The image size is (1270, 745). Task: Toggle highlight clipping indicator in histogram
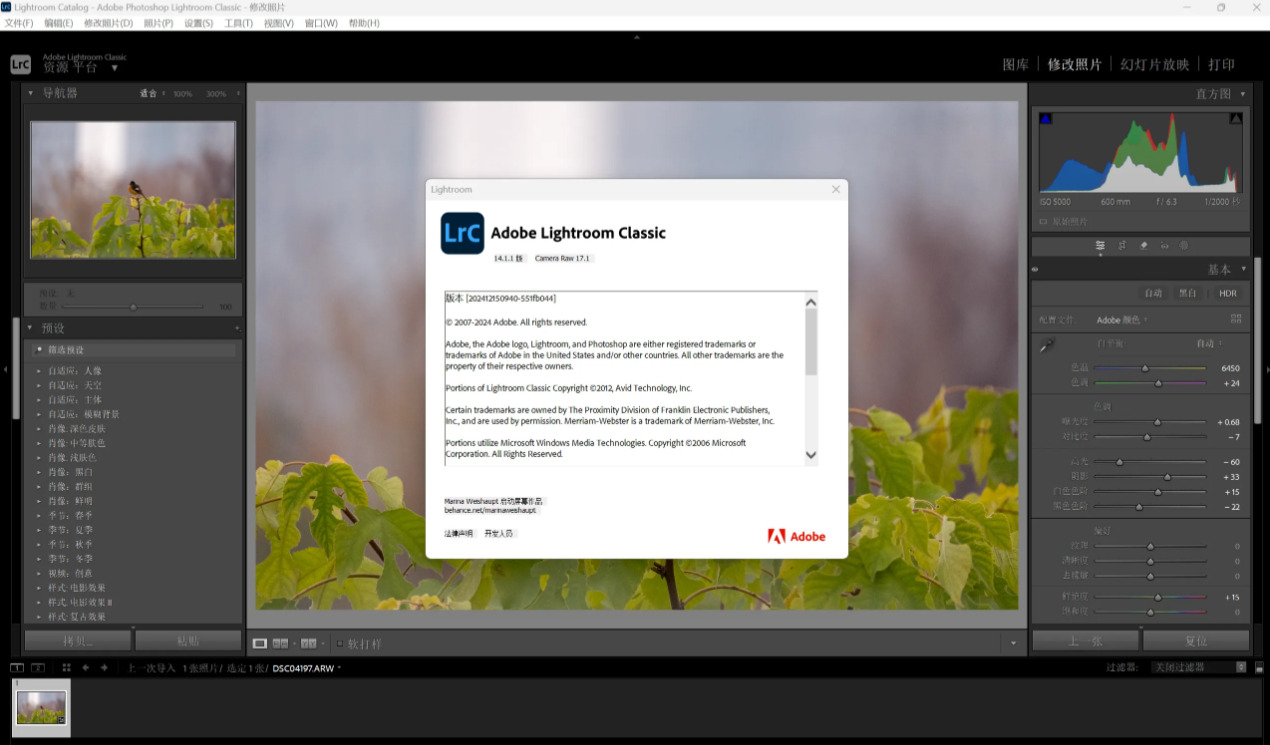(1236, 119)
